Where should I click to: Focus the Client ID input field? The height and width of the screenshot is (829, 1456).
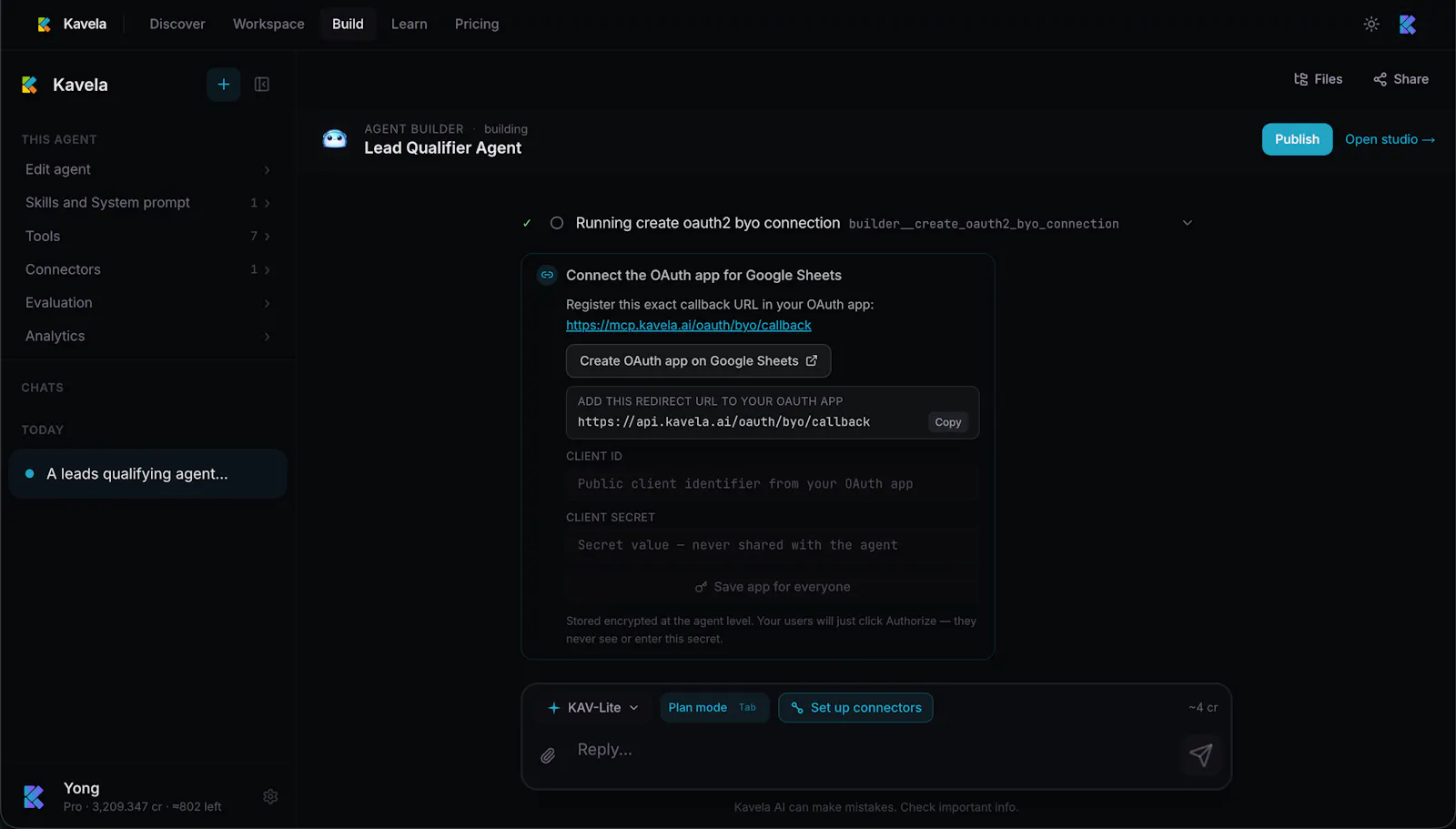click(x=773, y=484)
